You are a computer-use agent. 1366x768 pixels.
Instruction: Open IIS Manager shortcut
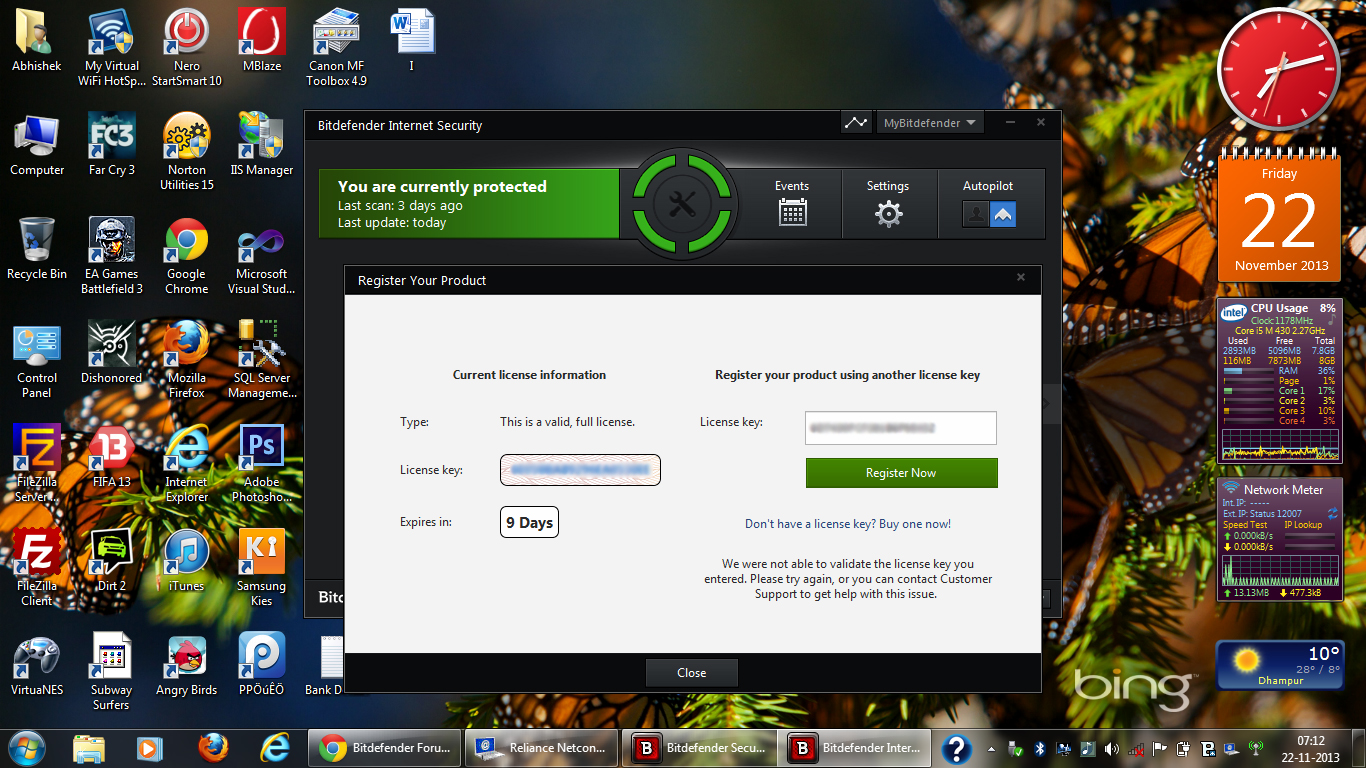(262, 144)
